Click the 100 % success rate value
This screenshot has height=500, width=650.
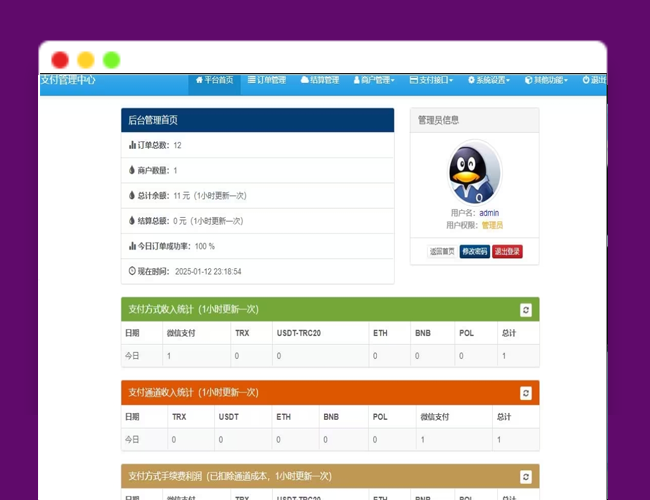(x=205, y=246)
